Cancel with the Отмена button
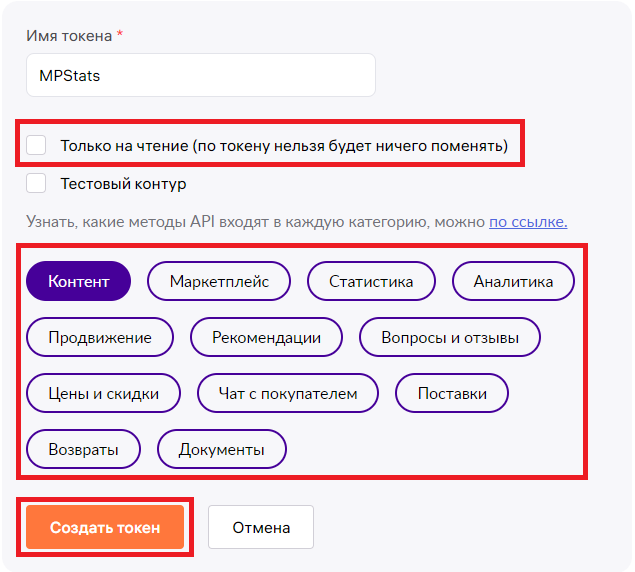The image size is (635, 572). pos(261,527)
